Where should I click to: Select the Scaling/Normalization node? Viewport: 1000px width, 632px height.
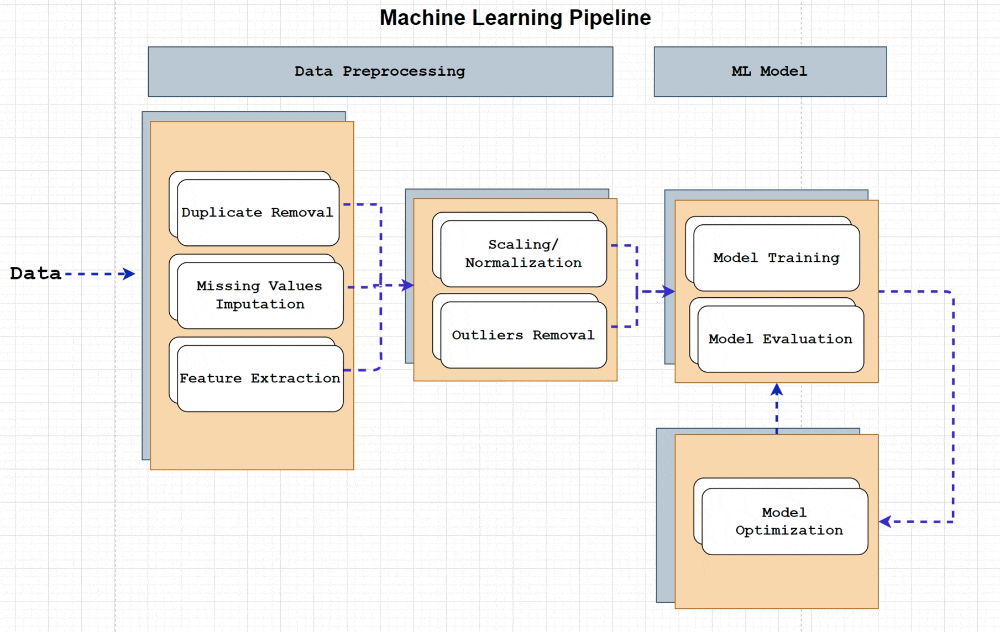click(523, 254)
